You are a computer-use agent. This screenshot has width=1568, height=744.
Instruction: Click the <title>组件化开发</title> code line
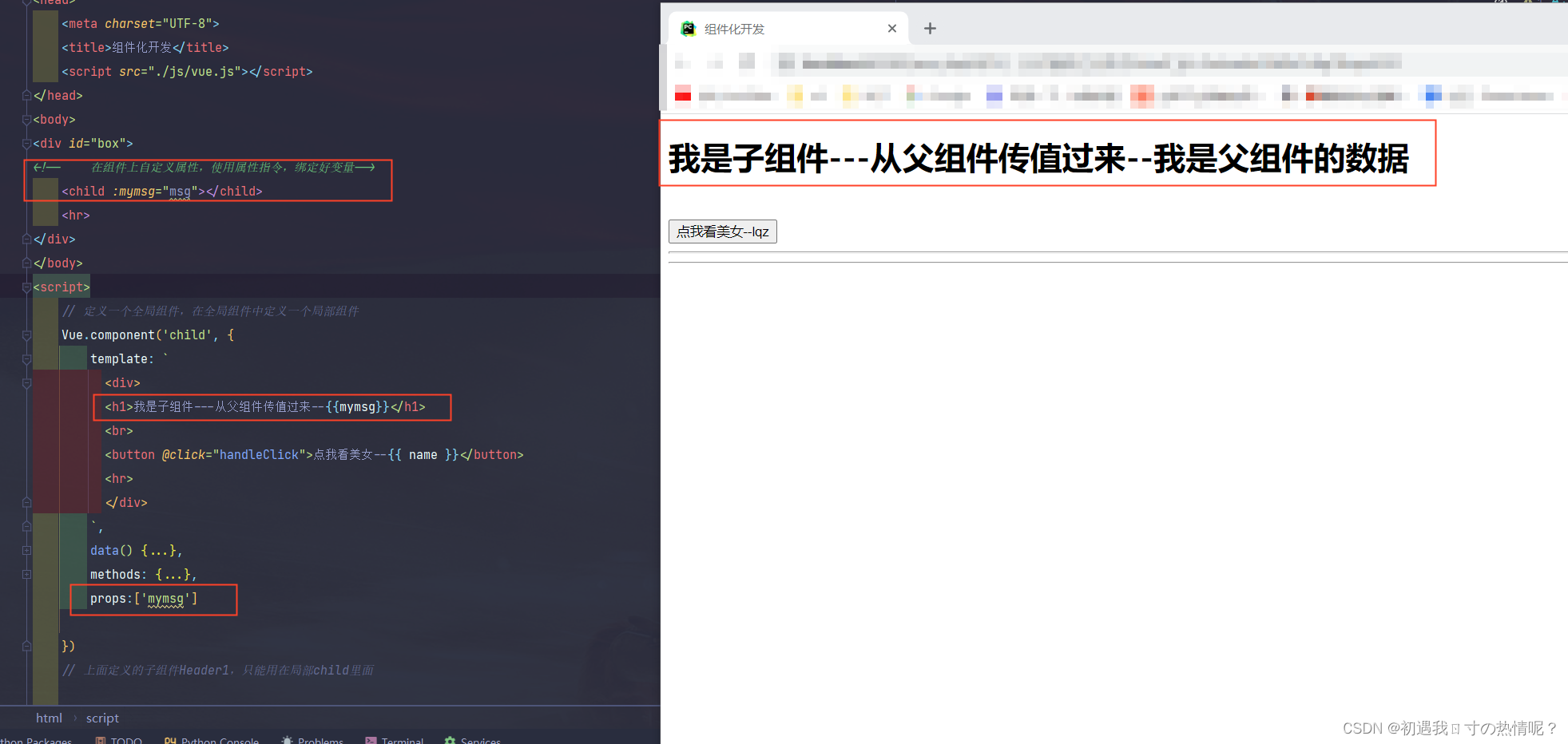click(145, 48)
